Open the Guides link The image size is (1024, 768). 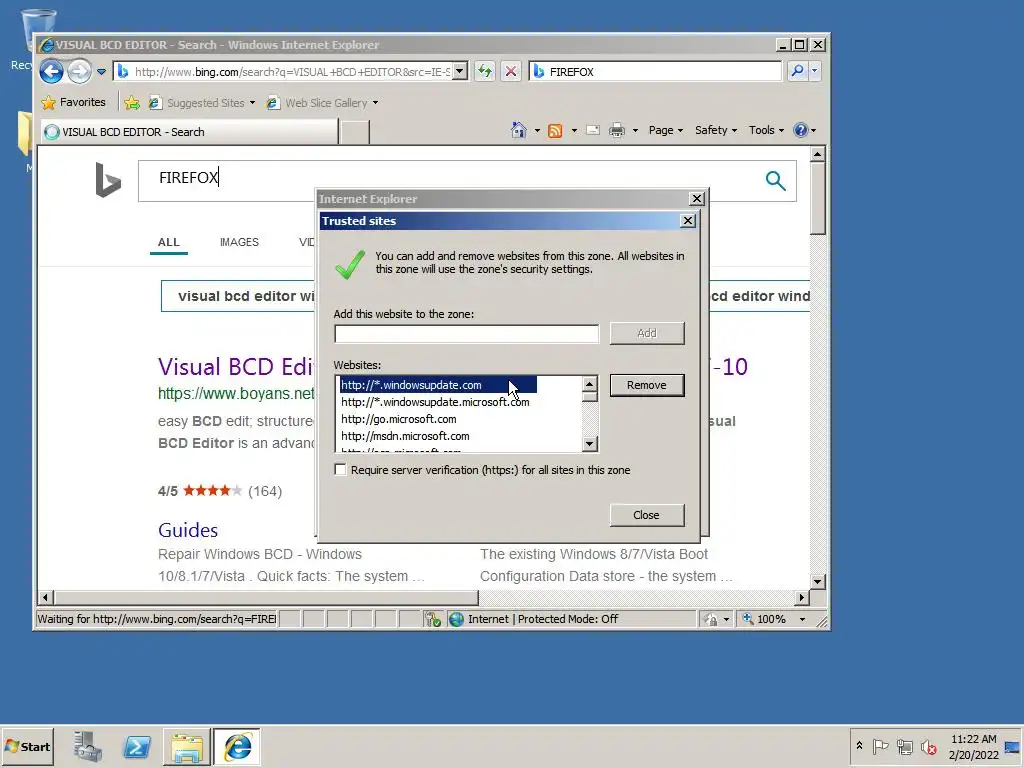click(188, 530)
